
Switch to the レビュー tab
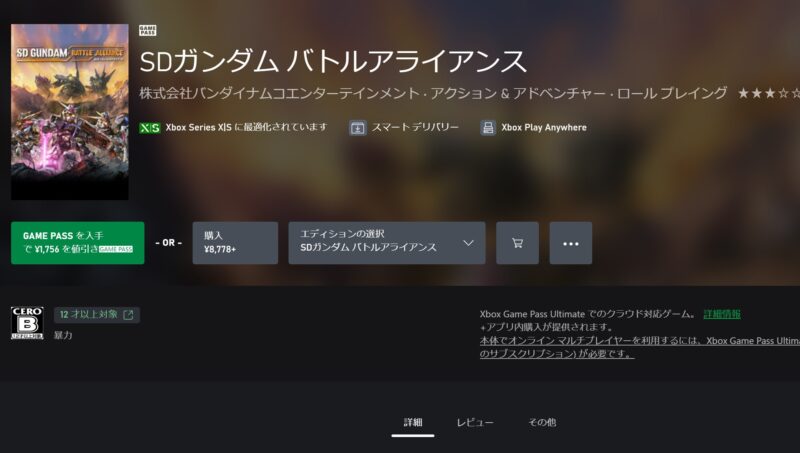475,422
